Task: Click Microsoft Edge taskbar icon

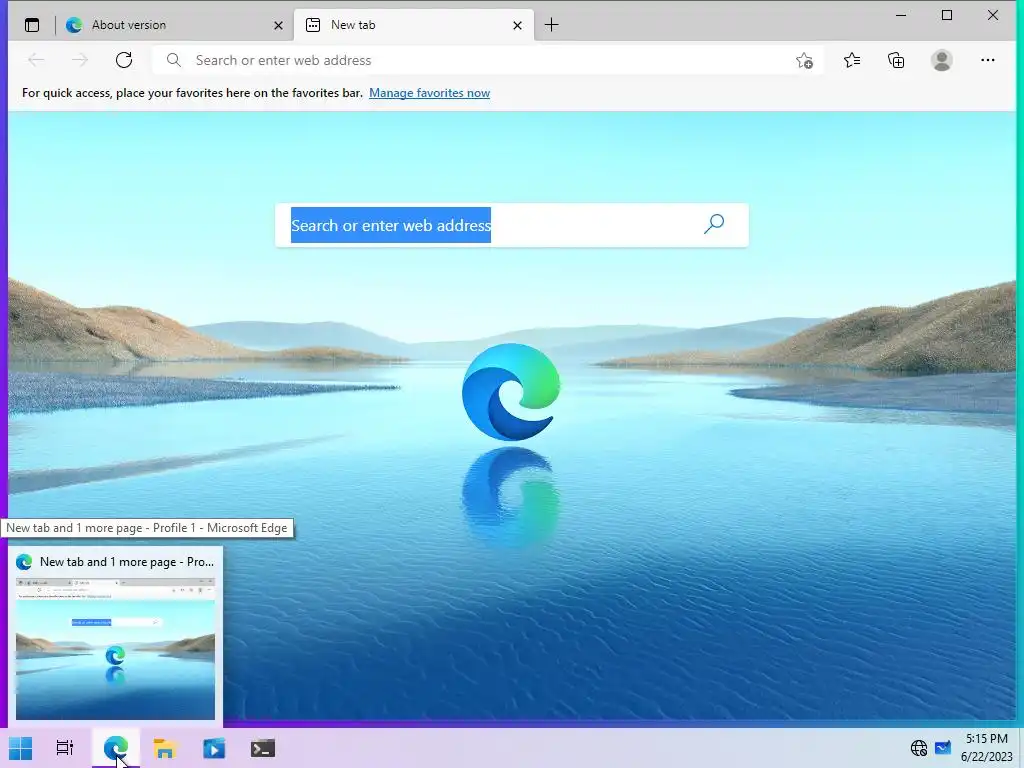Action: click(116, 748)
